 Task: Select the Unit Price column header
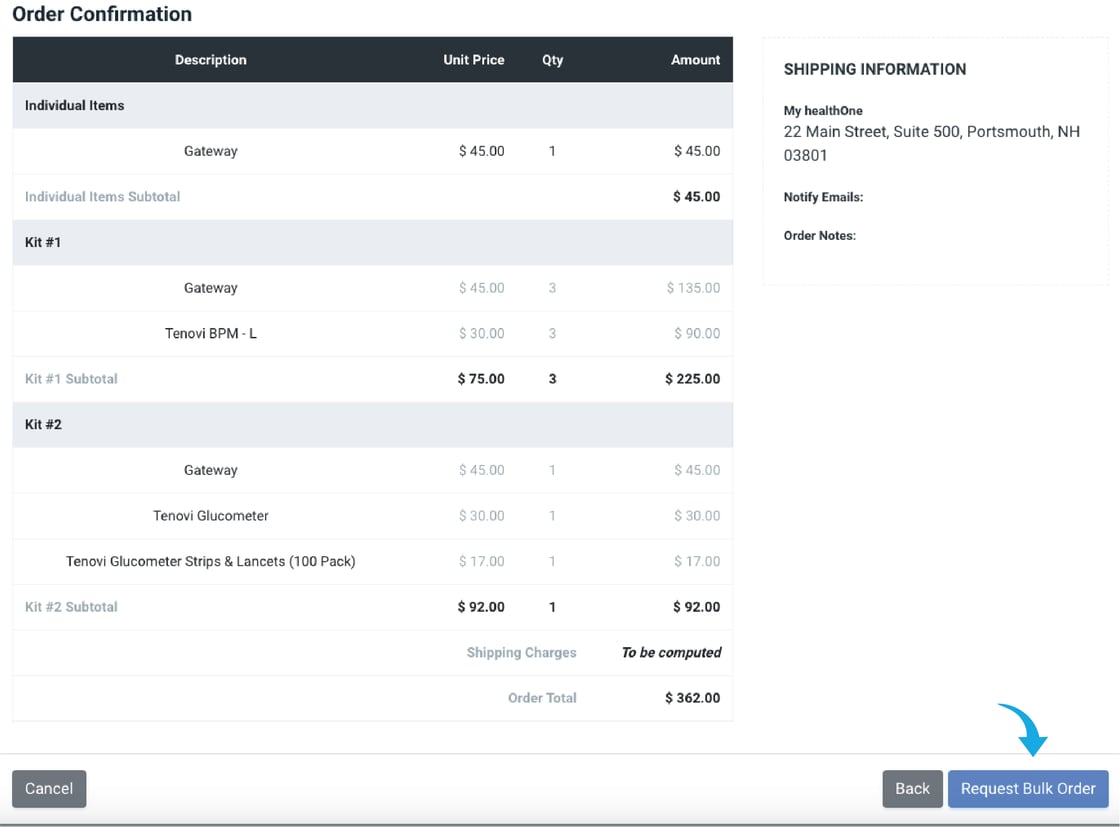coord(473,60)
